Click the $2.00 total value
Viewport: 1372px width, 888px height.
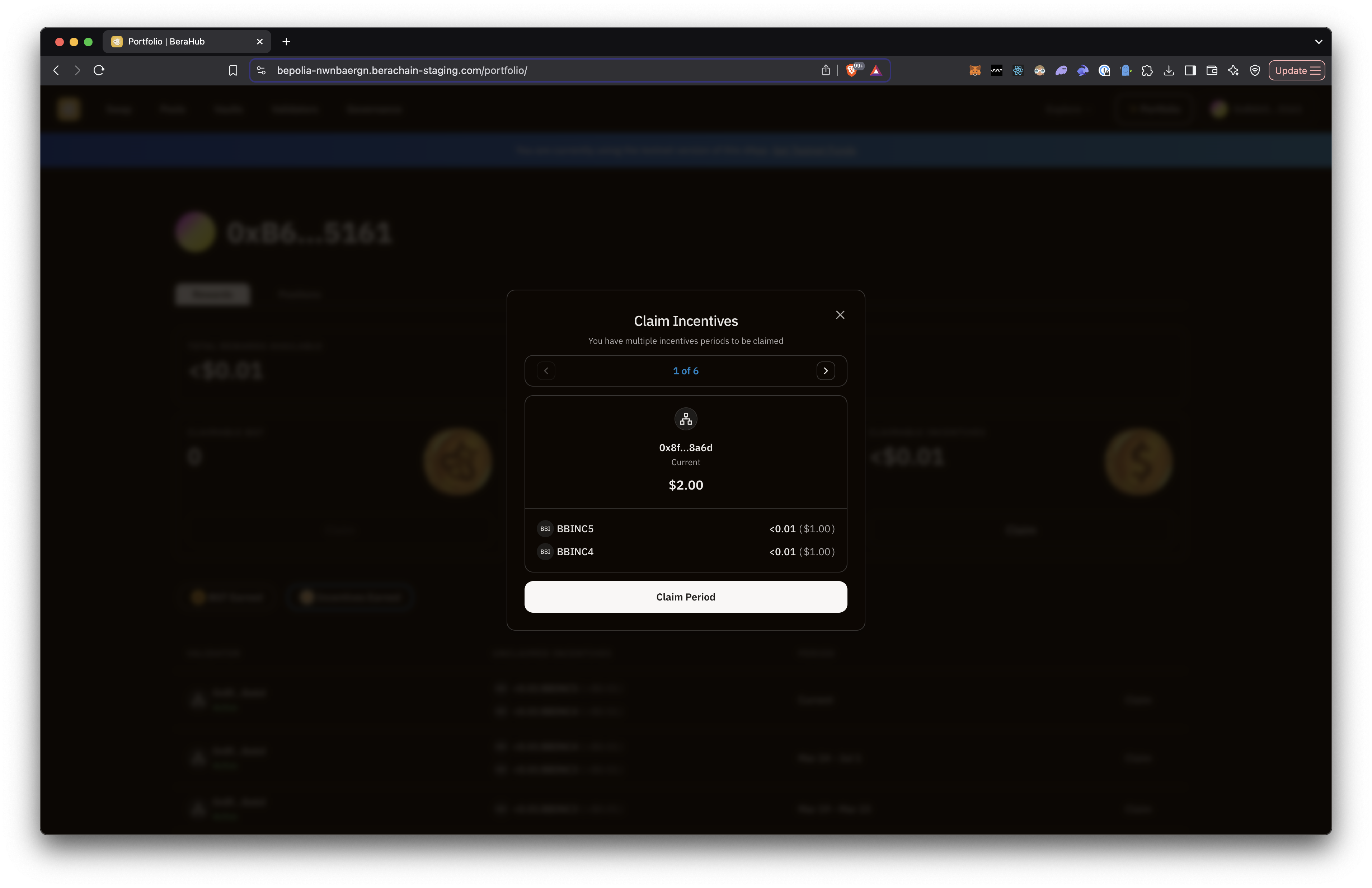click(685, 485)
